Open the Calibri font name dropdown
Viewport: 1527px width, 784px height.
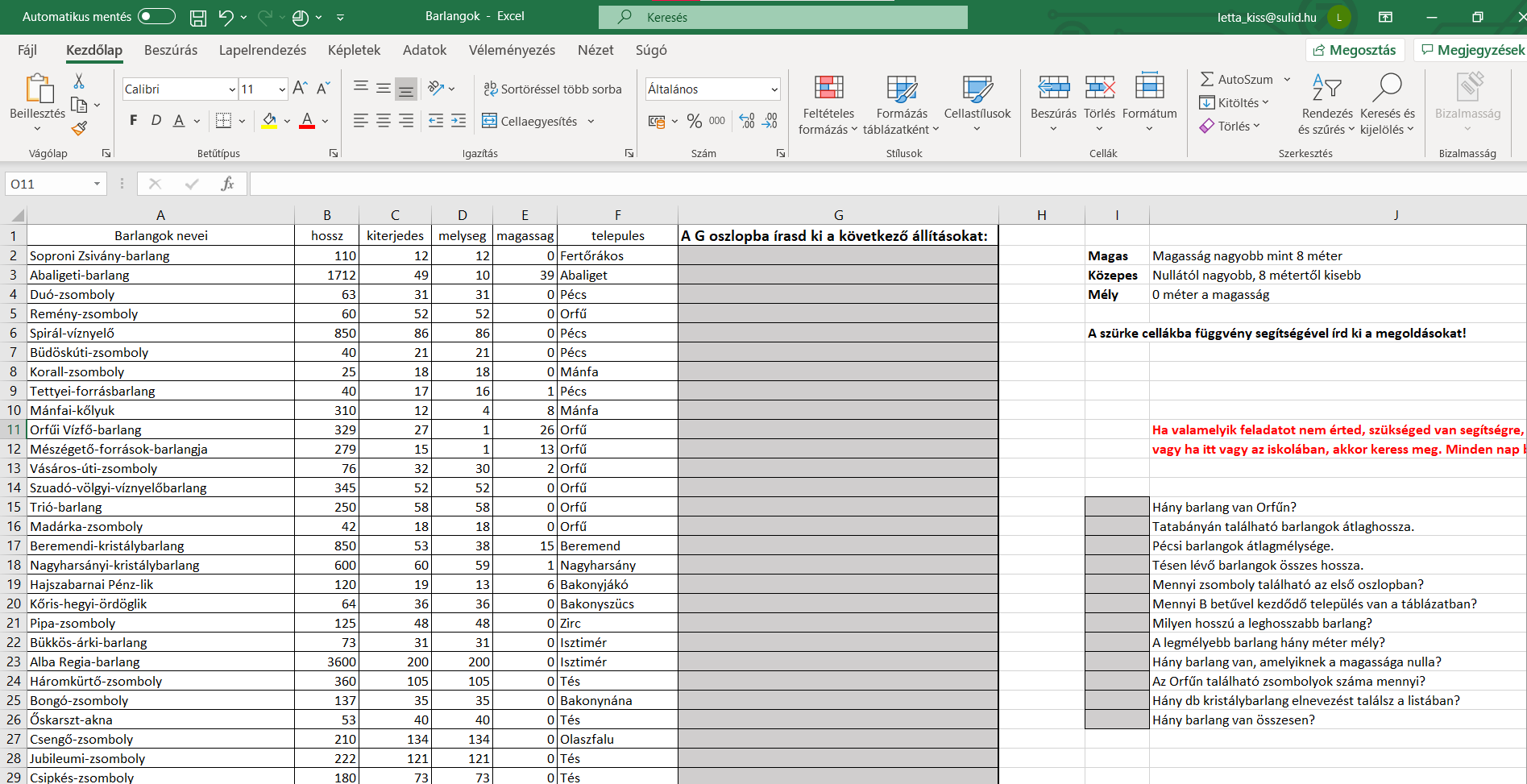(232, 89)
